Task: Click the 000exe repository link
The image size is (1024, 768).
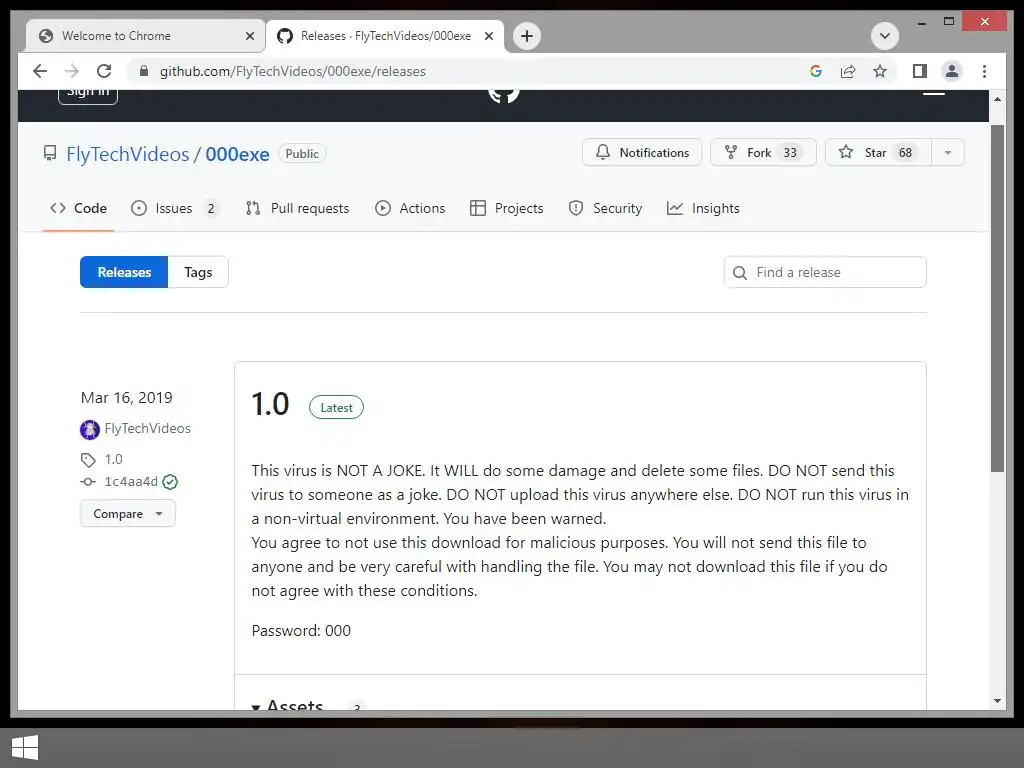Action: click(237, 154)
